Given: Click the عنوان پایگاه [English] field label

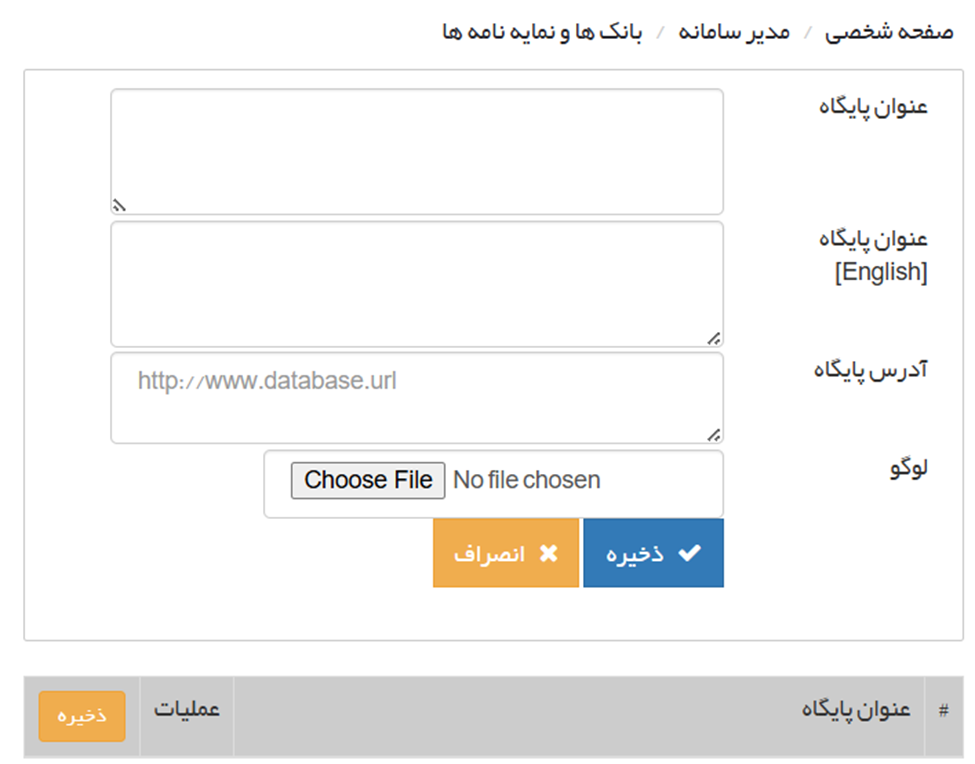Looking at the screenshot, I should (873, 255).
